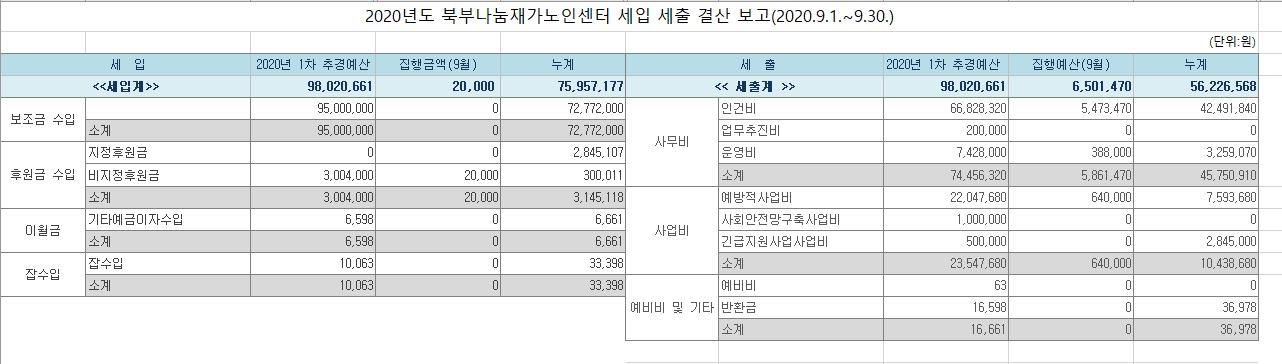
Task: Select the '<<세입계>>' total row label
Action: 126,86
